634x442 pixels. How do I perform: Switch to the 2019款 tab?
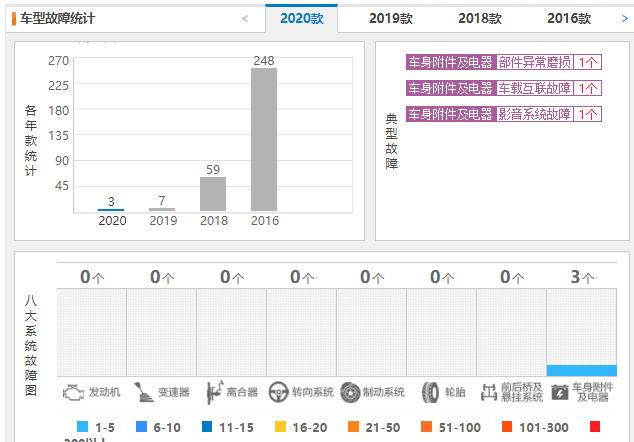pos(390,18)
